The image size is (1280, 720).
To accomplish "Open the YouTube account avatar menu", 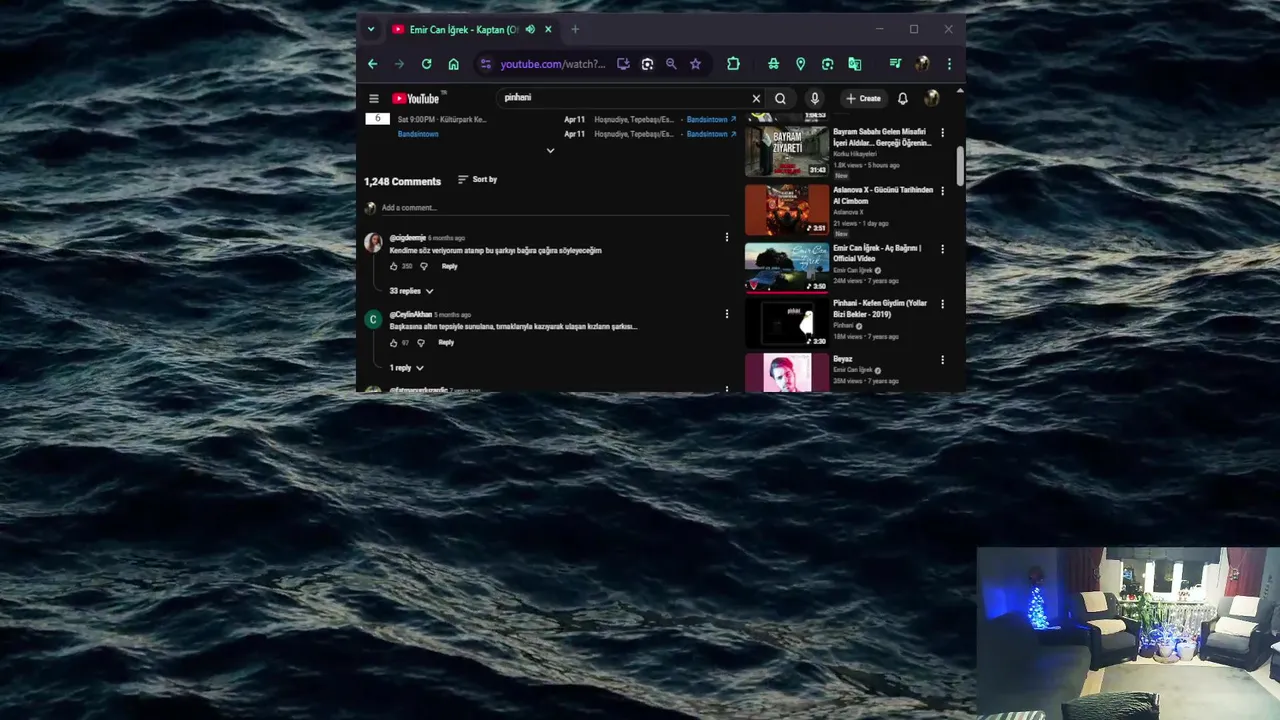I will [932, 98].
